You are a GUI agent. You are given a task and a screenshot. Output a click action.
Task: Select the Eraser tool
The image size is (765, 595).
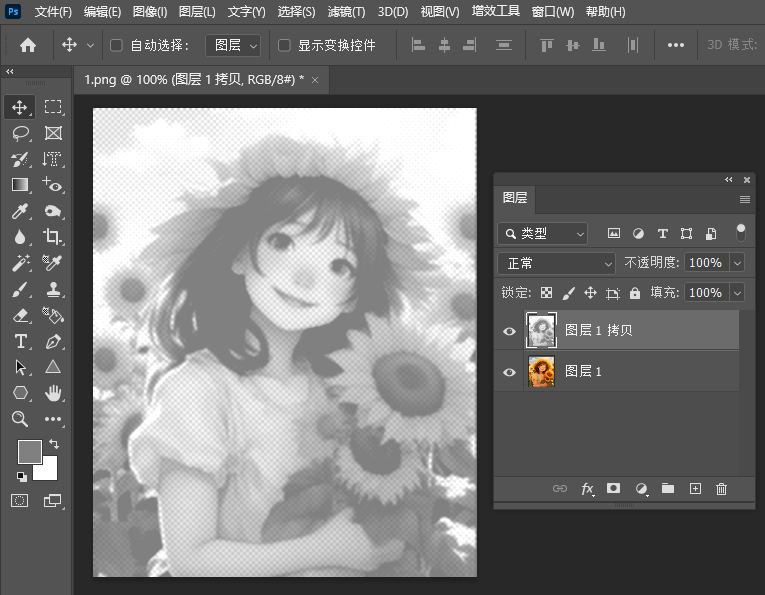pos(20,316)
